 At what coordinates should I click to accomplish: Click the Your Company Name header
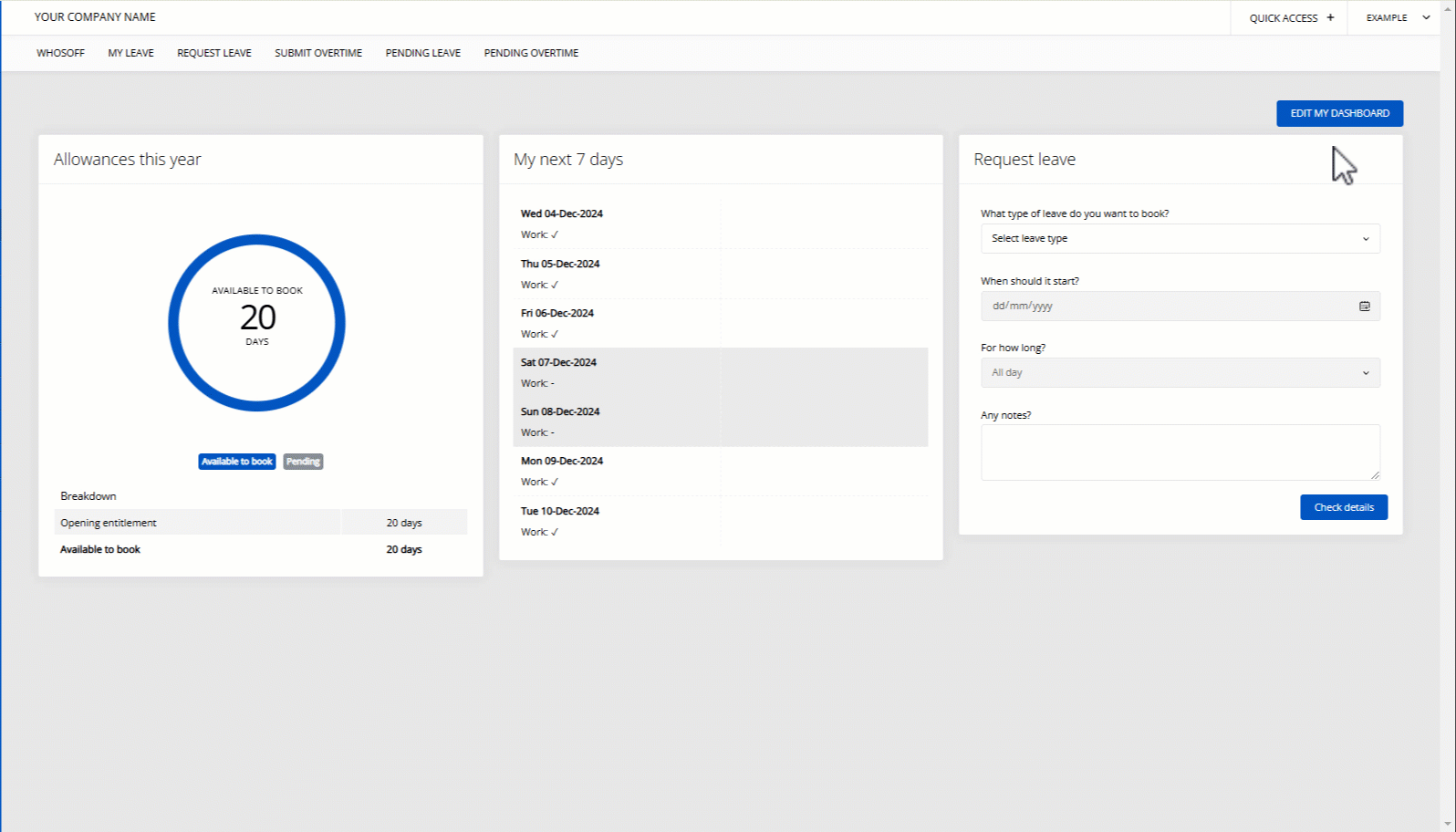95,17
